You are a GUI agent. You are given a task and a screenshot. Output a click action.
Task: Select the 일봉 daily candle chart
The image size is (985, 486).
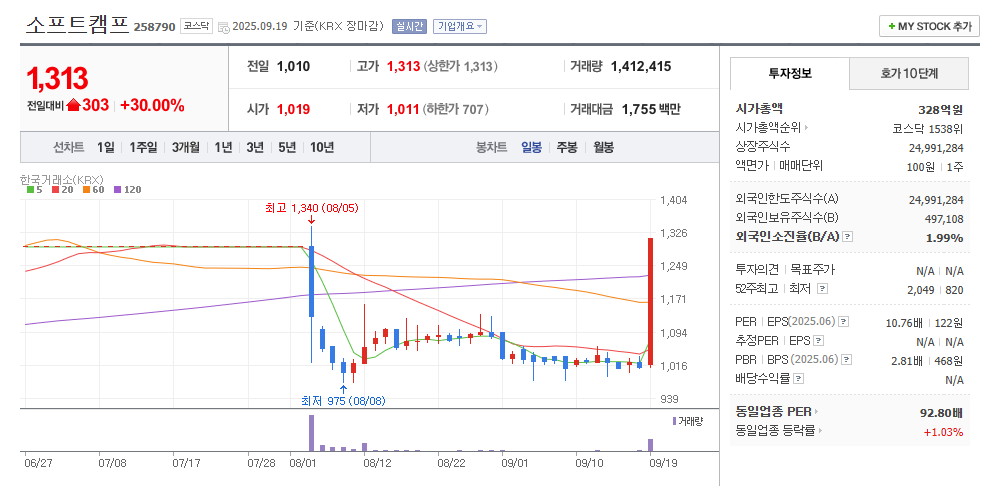point(531,148)
